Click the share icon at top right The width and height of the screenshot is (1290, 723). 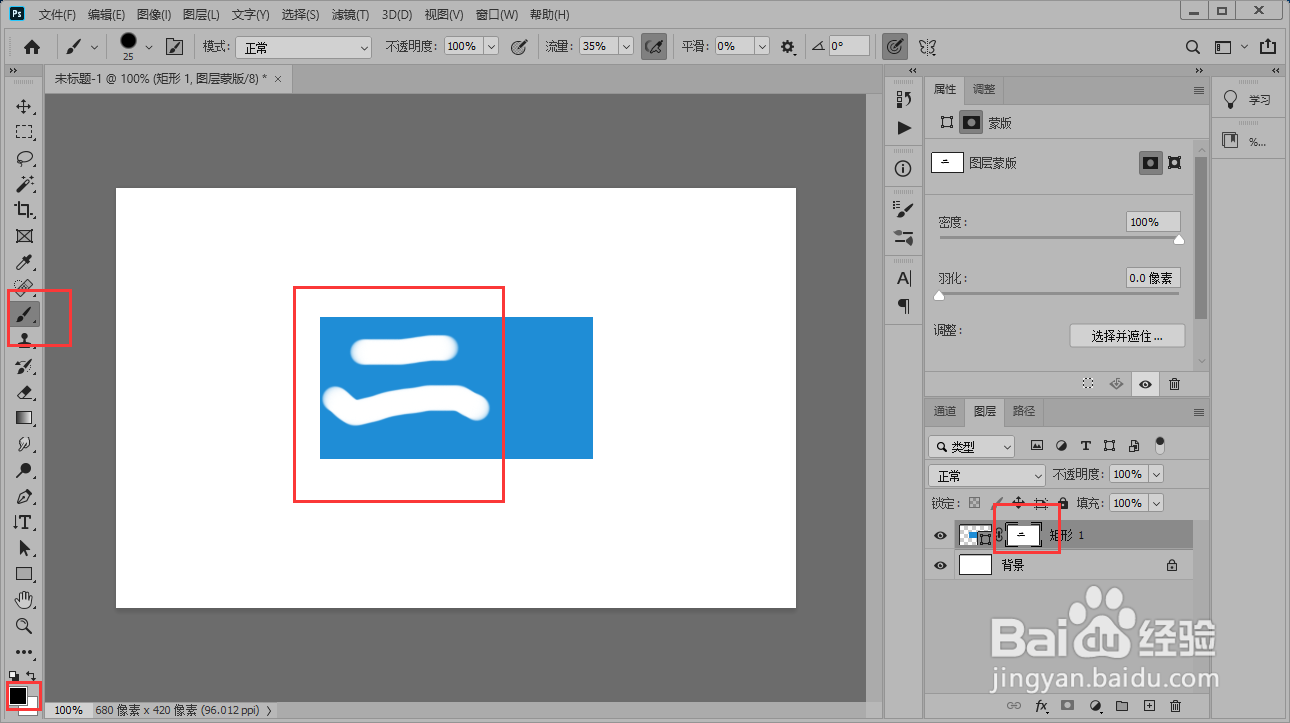[1268, 46]
